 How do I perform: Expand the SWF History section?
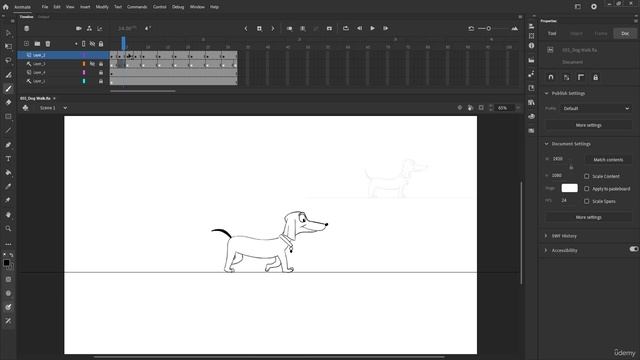tap(546, 236)
